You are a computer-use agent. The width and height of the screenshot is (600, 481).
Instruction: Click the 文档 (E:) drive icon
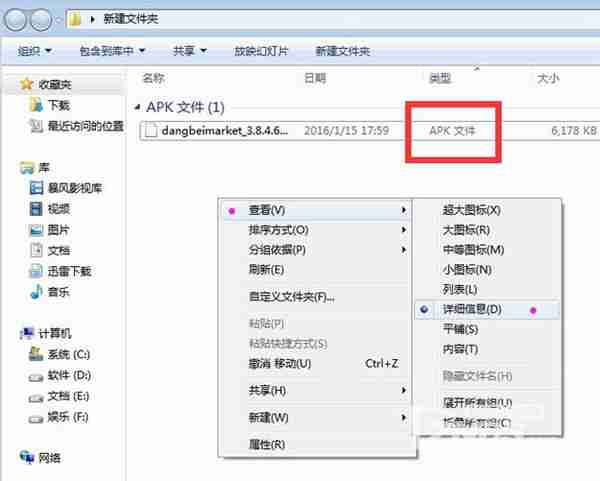point(36,398)
